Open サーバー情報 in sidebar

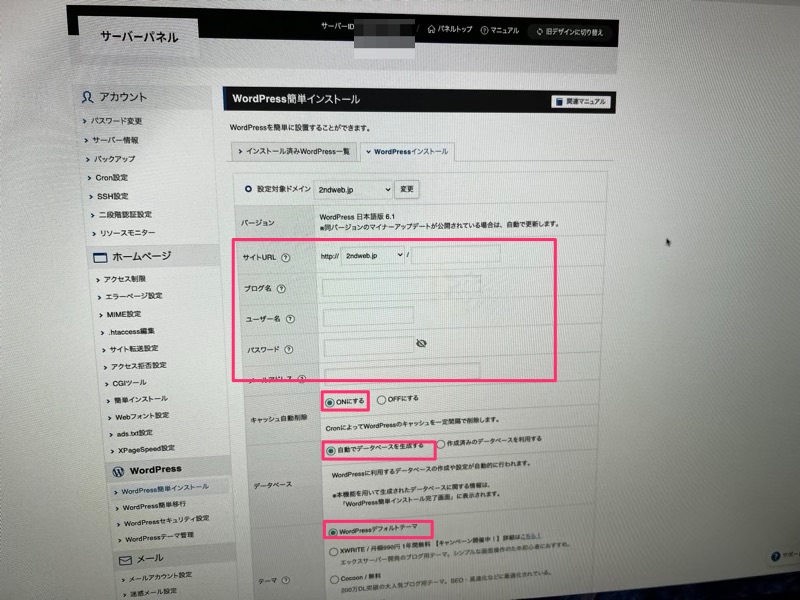click(x=115, y=140)
